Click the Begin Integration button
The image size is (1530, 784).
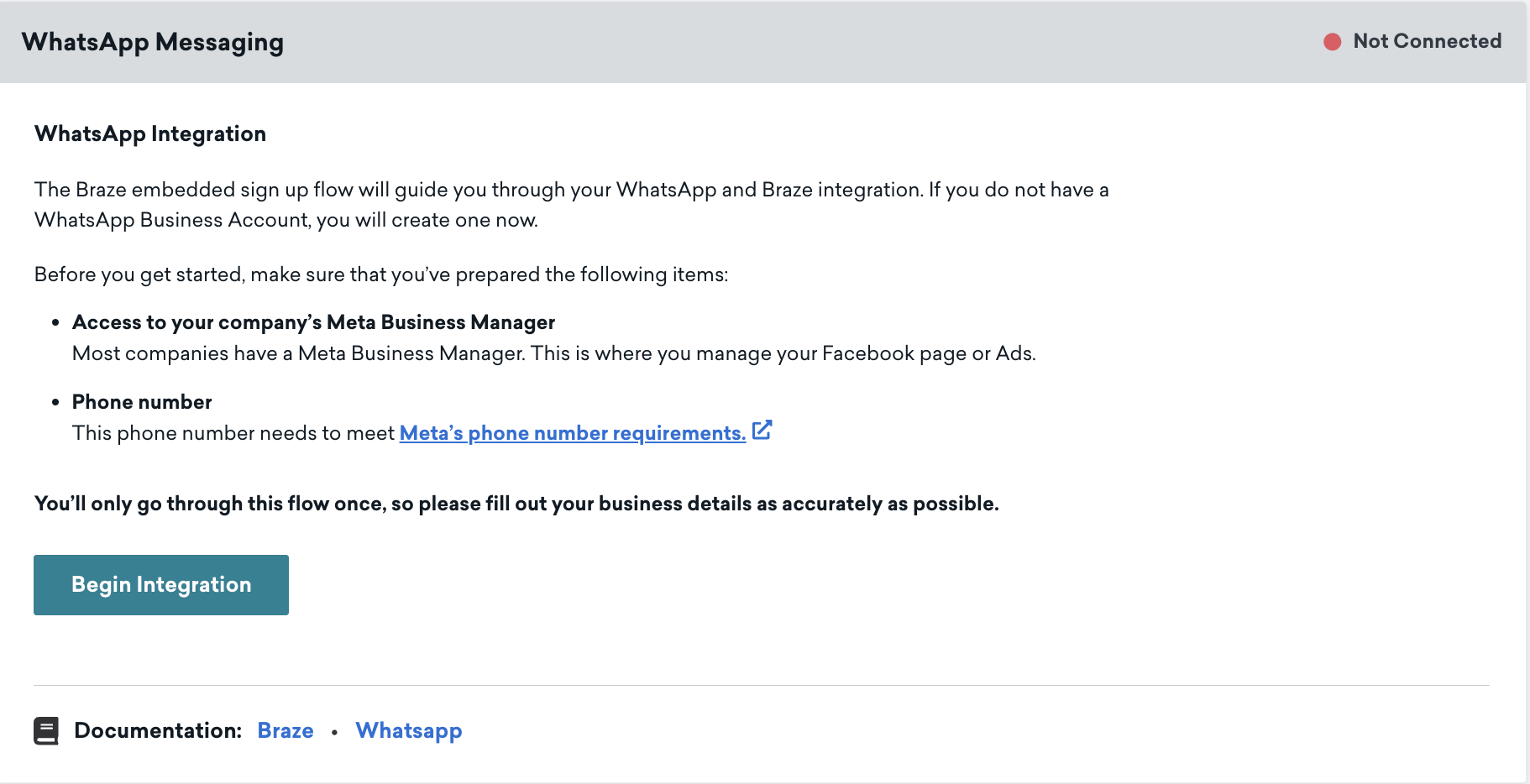161,585
